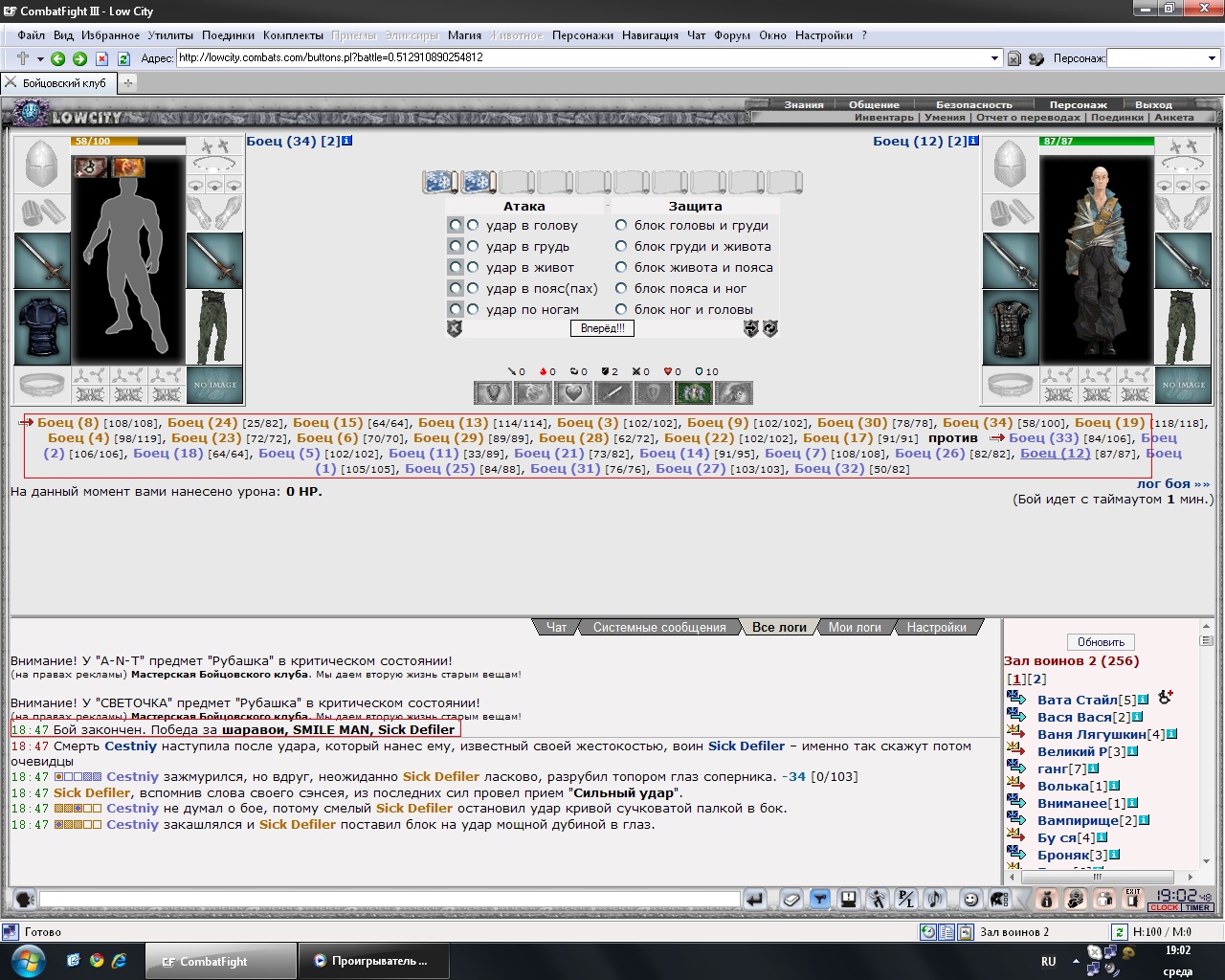1225x980 pixels.
Task: Click in the chat message input field
Action: [390, 900]
